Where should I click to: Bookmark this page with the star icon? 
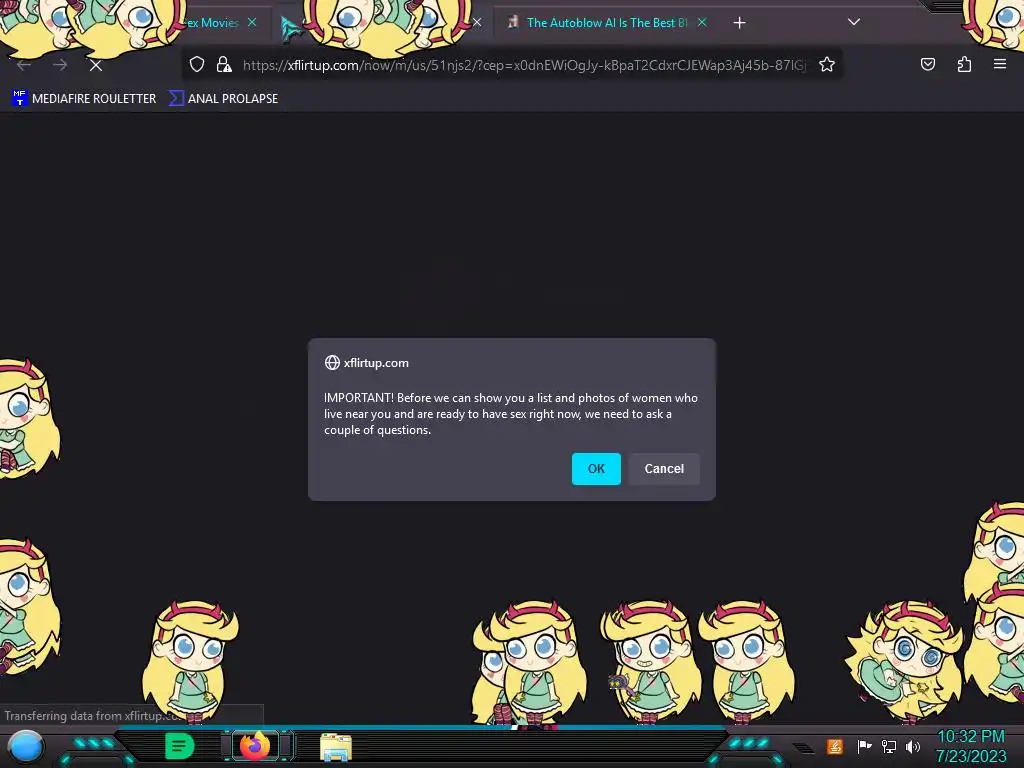[827, 65]
